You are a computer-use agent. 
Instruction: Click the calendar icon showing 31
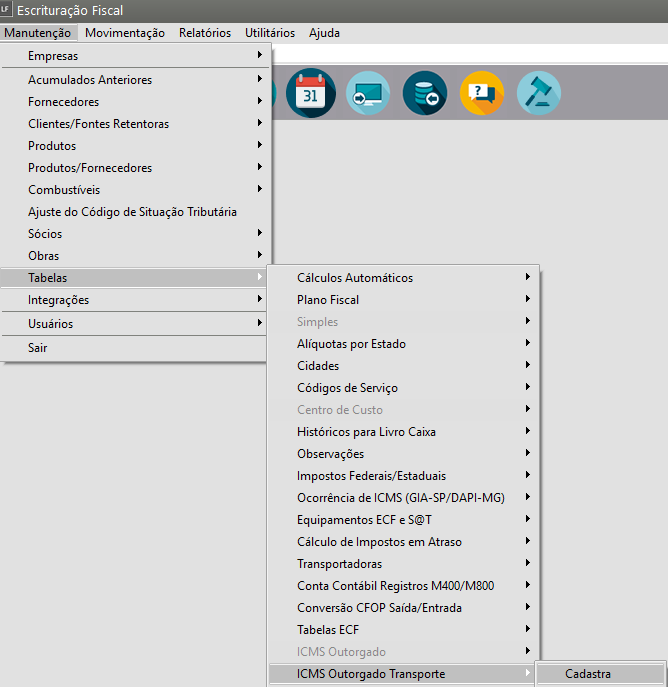pos(308,94)
